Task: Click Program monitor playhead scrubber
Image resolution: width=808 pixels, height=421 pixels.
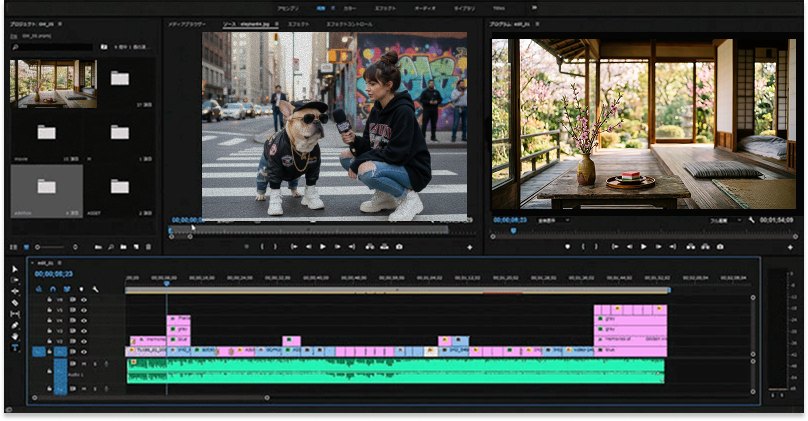Action: click(x=513, y=231)
